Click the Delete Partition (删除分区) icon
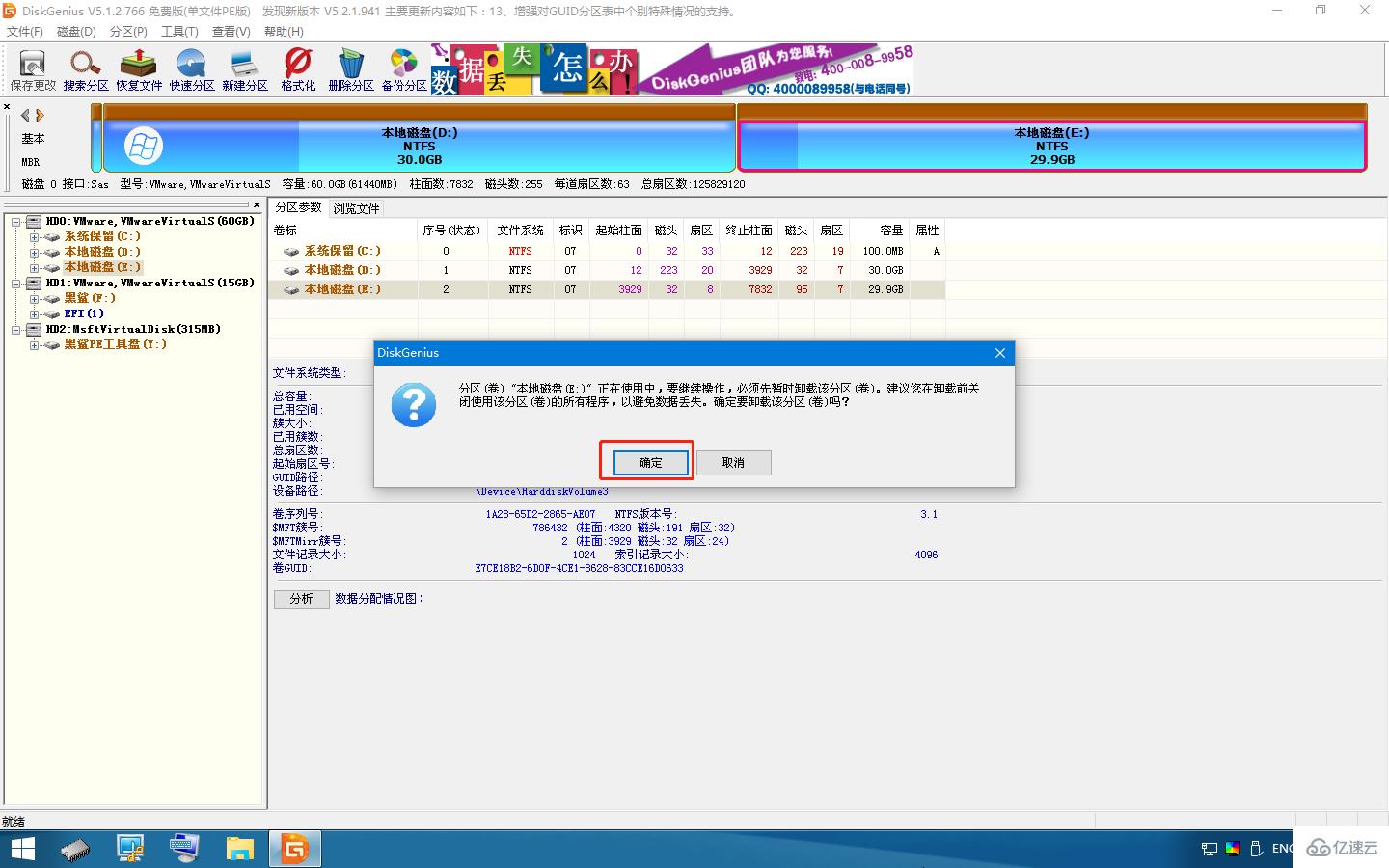 (x=351, y=69)
